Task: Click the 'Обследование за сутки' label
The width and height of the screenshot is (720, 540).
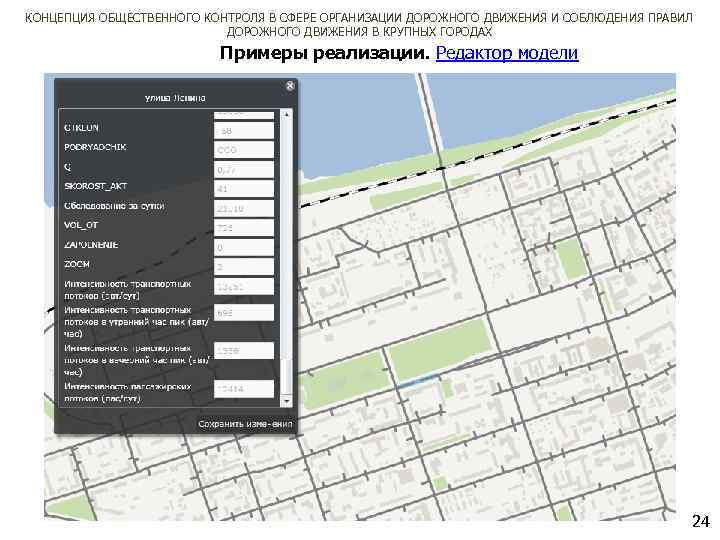Action: pos(114,206)
